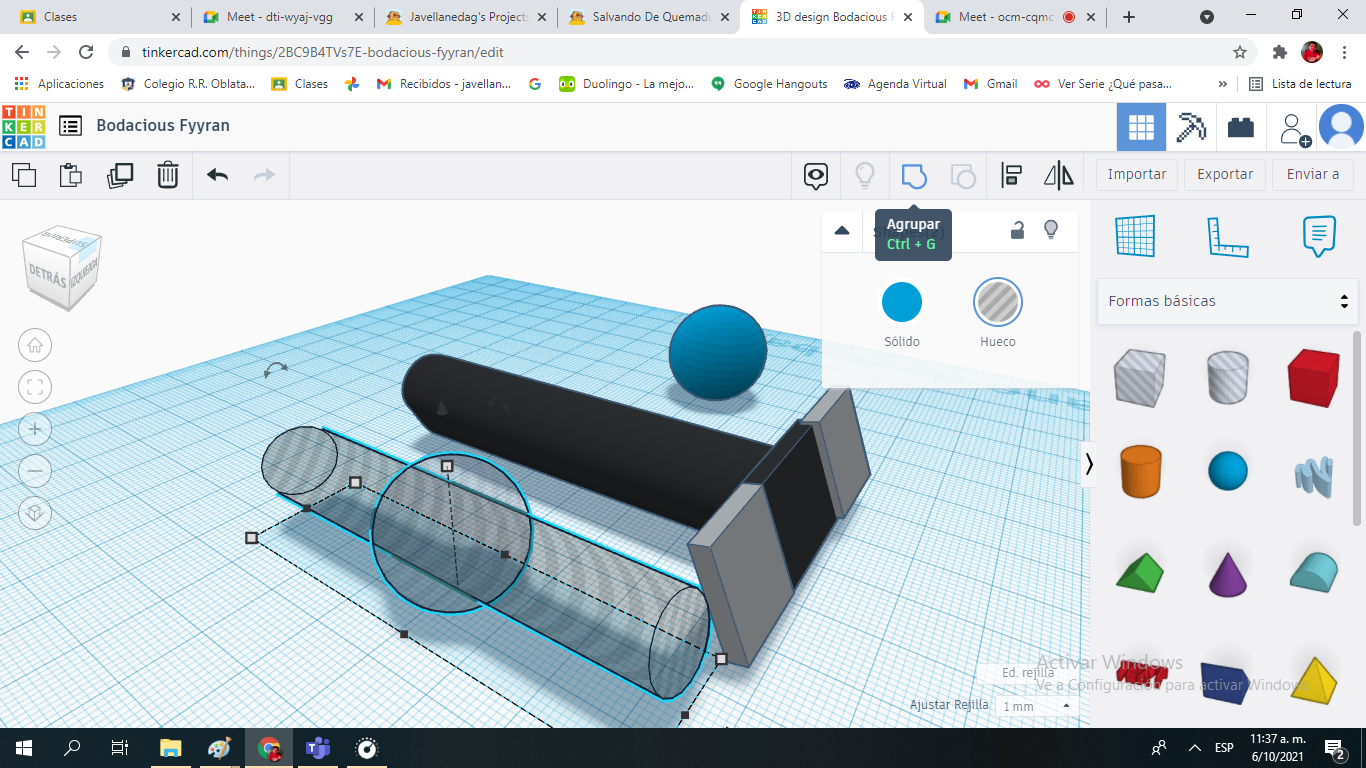Open the Gmail bookmark
Viewport: 1366px width, 768px height.
pyautogui.click(x=990, y=84)
